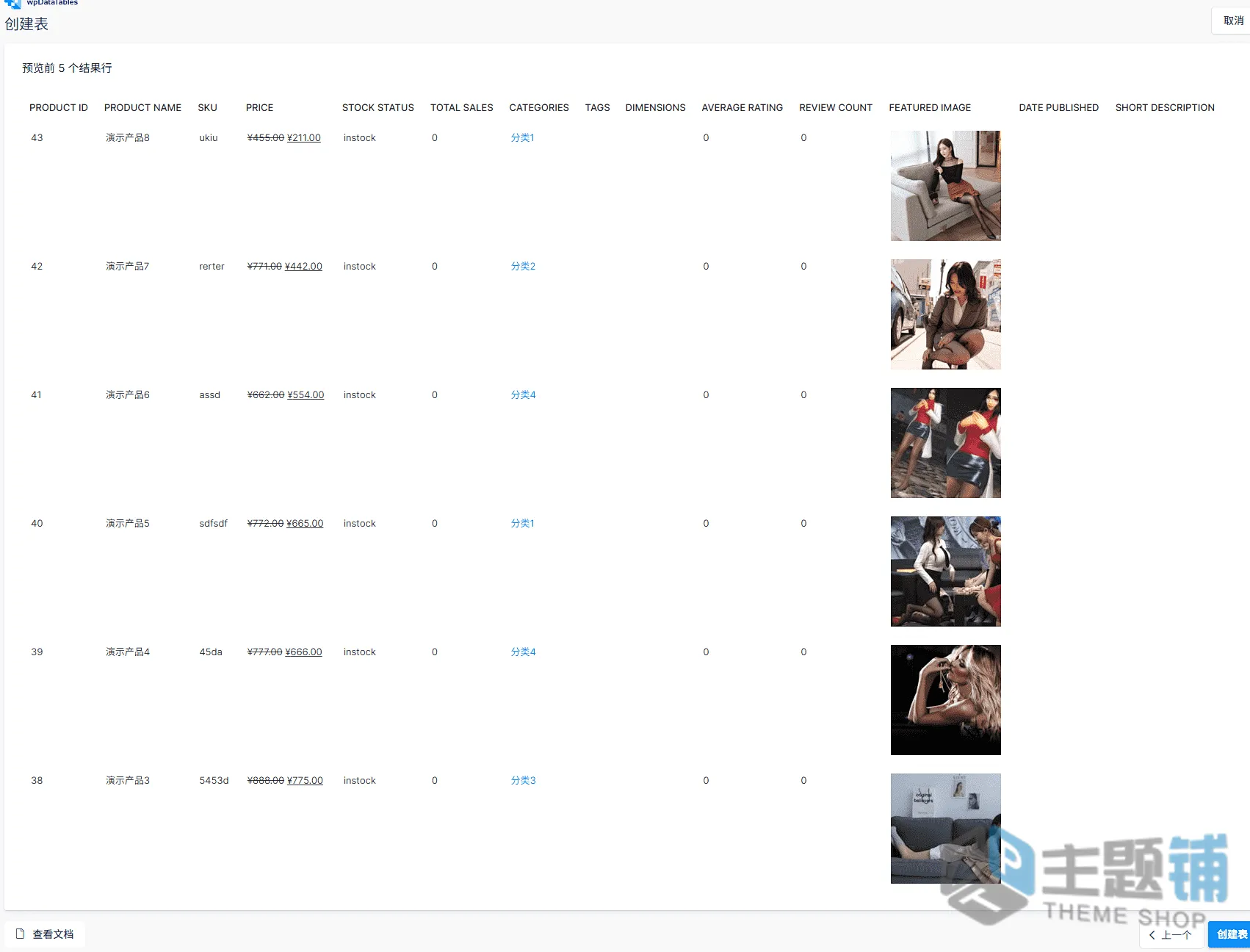Screen dimensions: 1250x952
Task: Click product name 演示产品5
Action: click(x=128, y=523)
